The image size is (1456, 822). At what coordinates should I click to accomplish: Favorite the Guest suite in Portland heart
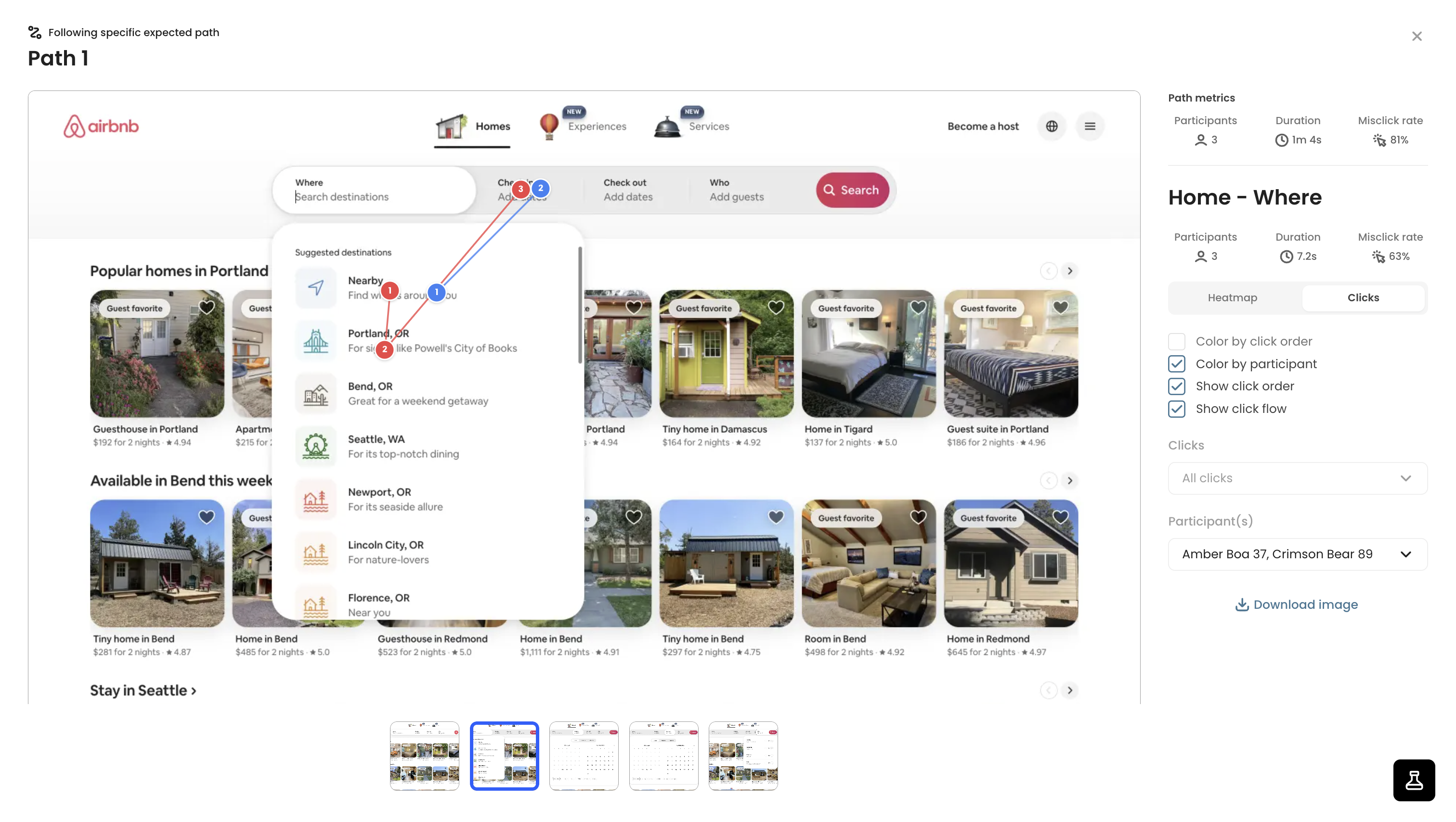point(1060,308)
